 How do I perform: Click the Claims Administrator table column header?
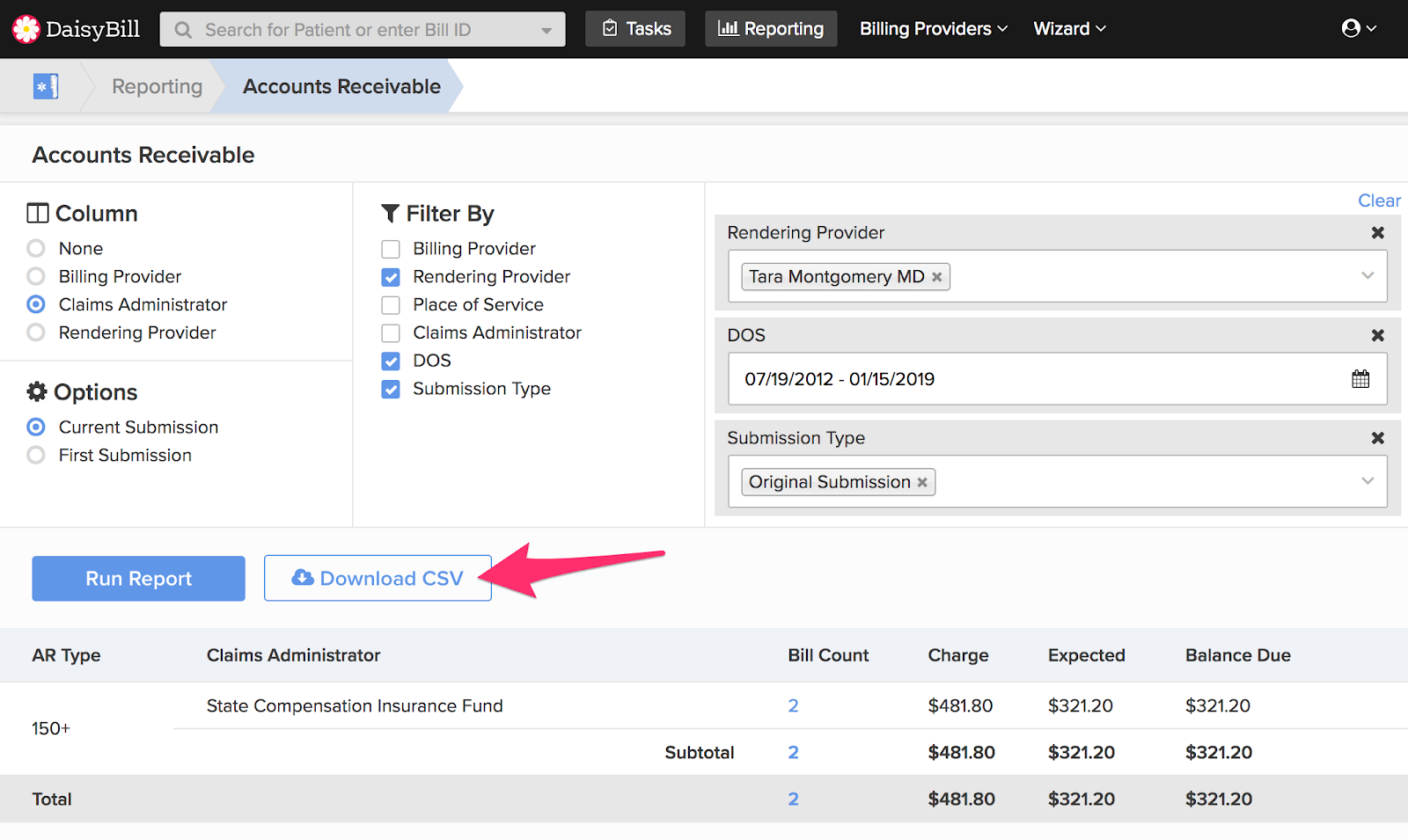coord(293,655)
